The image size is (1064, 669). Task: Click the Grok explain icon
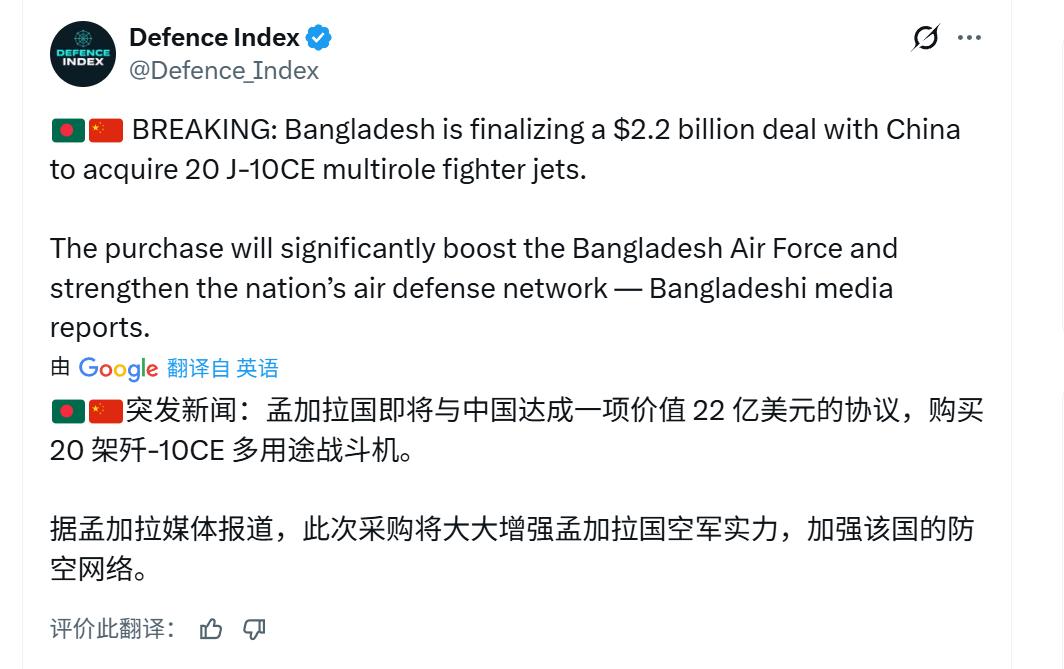pos(926,38)
